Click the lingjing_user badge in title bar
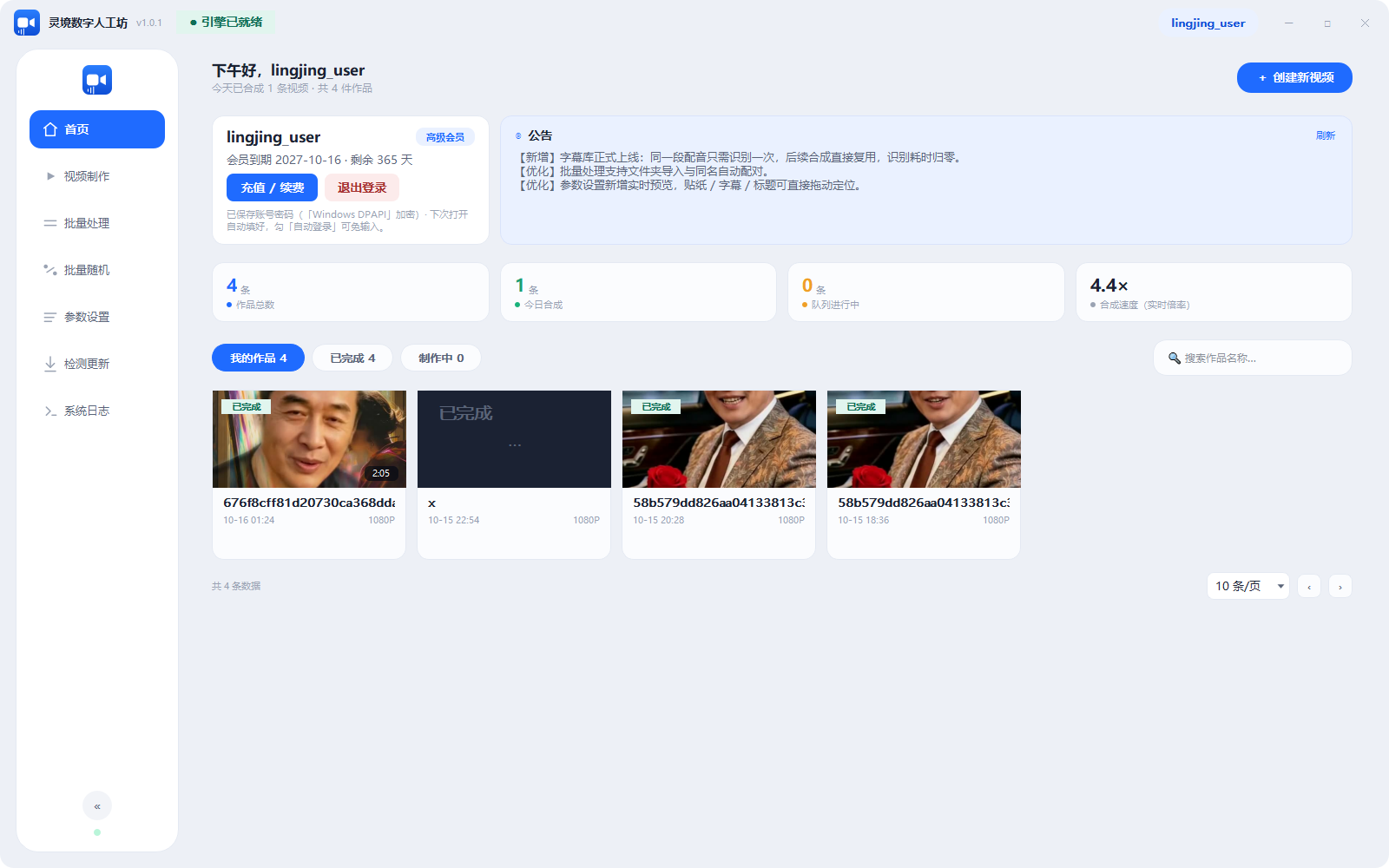The image size is (1389, 868). pyautogui.click(x=1208, y=23)
